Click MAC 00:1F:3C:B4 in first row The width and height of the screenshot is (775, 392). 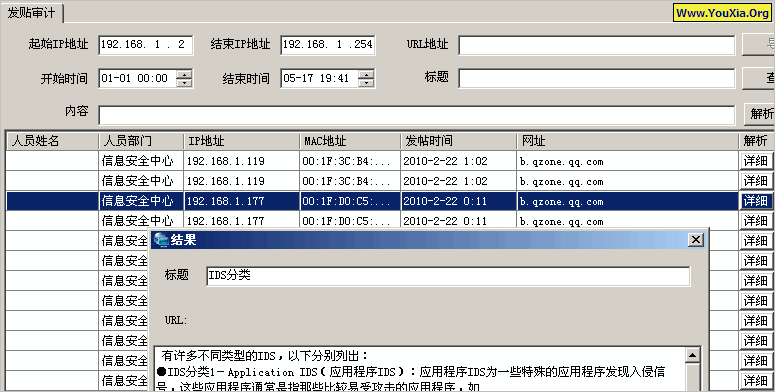(346, 161)
